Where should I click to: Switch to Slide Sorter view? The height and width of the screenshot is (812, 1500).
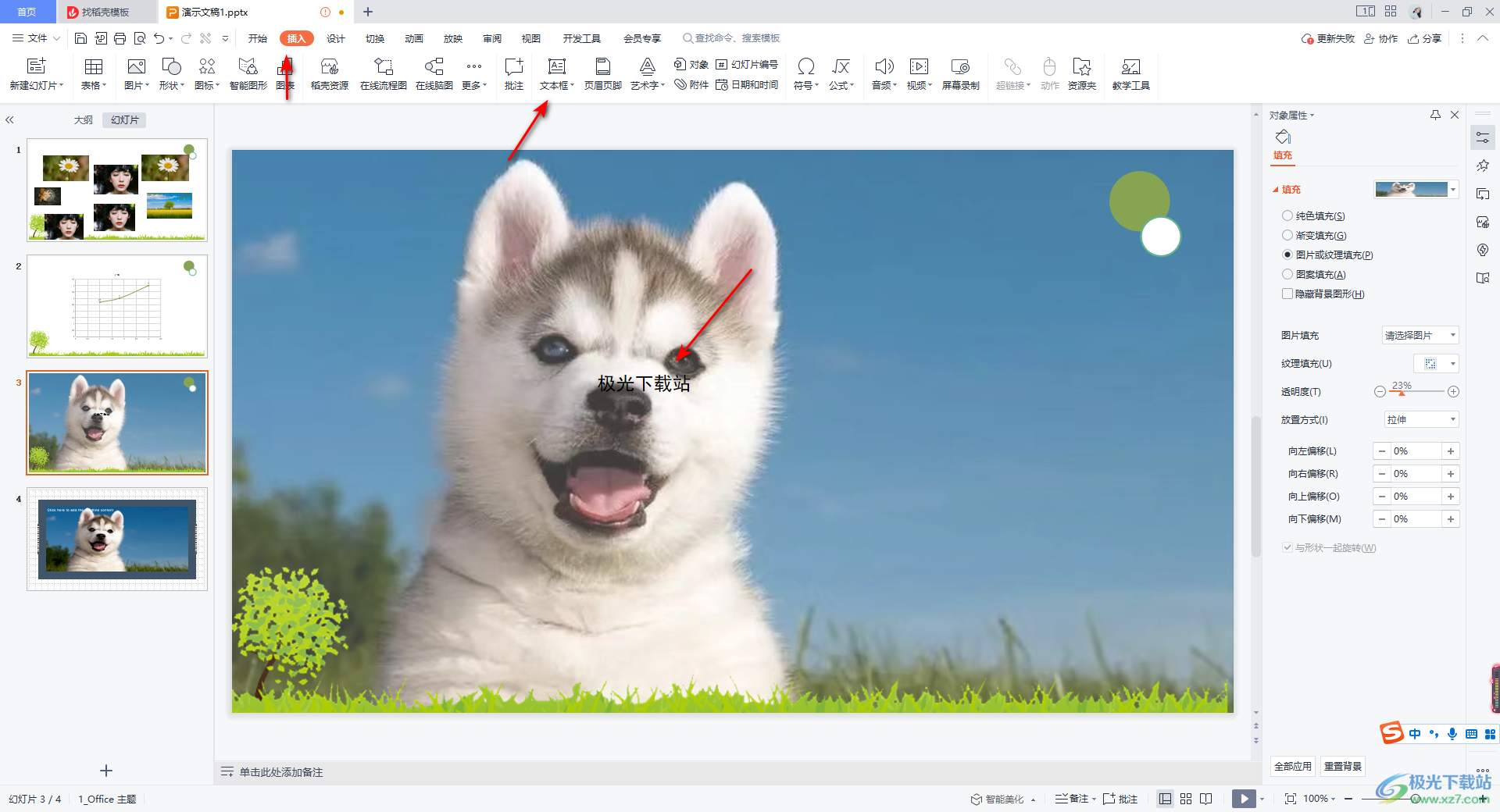click(1186, 799)
